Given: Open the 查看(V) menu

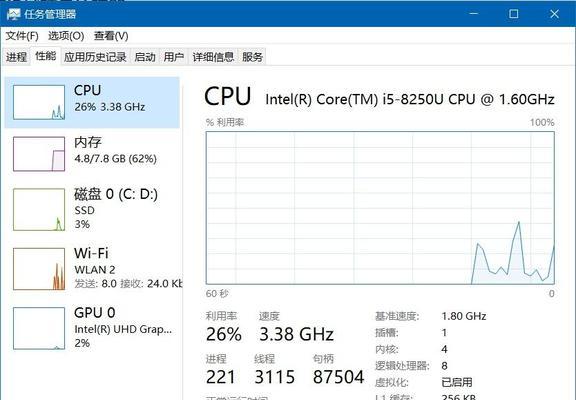Looking at the screenshot, I should [111, 36].
